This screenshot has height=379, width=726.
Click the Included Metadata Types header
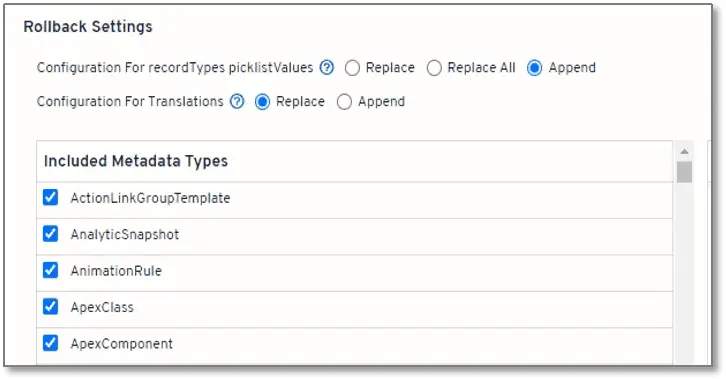point(136,161)
